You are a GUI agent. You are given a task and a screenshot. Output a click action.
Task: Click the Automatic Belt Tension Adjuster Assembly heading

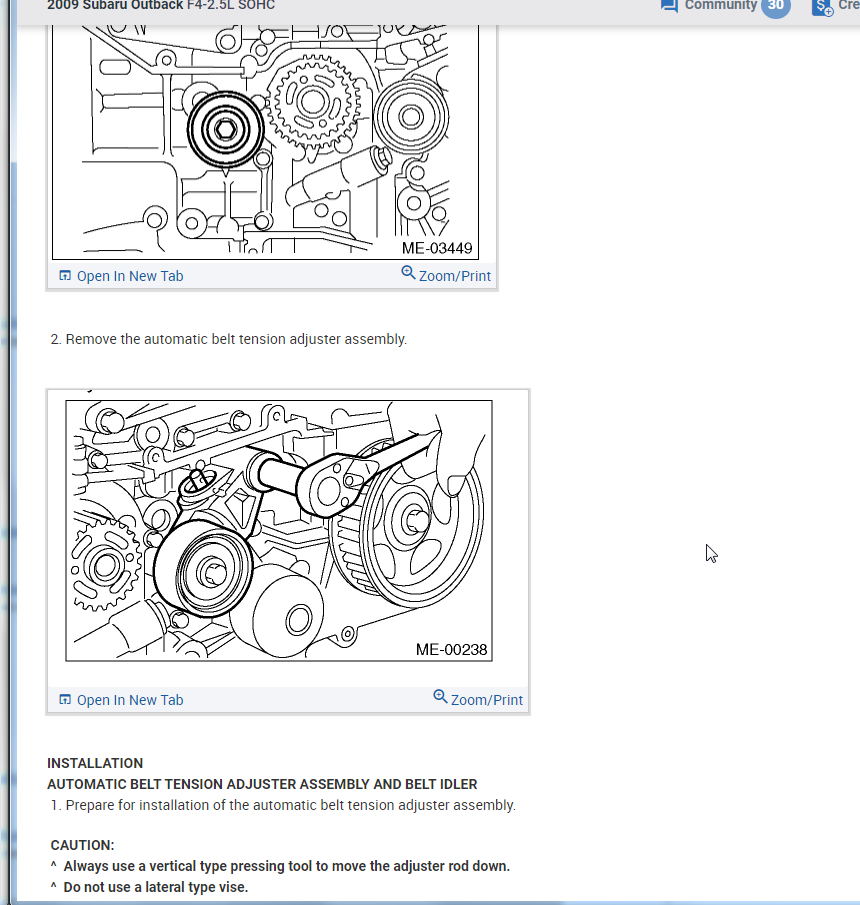point(262,784)
